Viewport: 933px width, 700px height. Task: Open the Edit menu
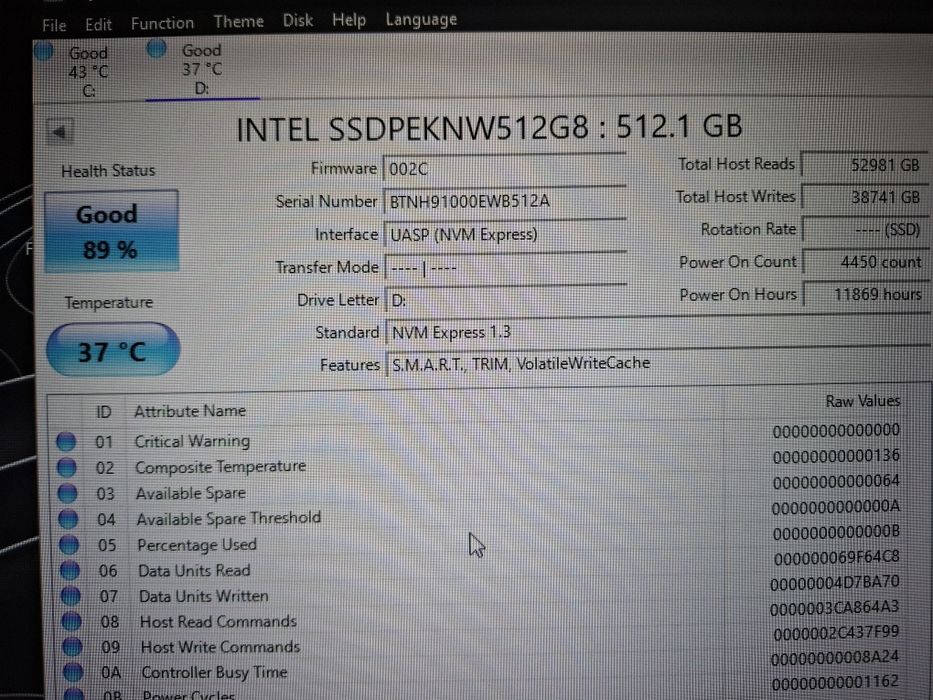[x=98, y=24]
